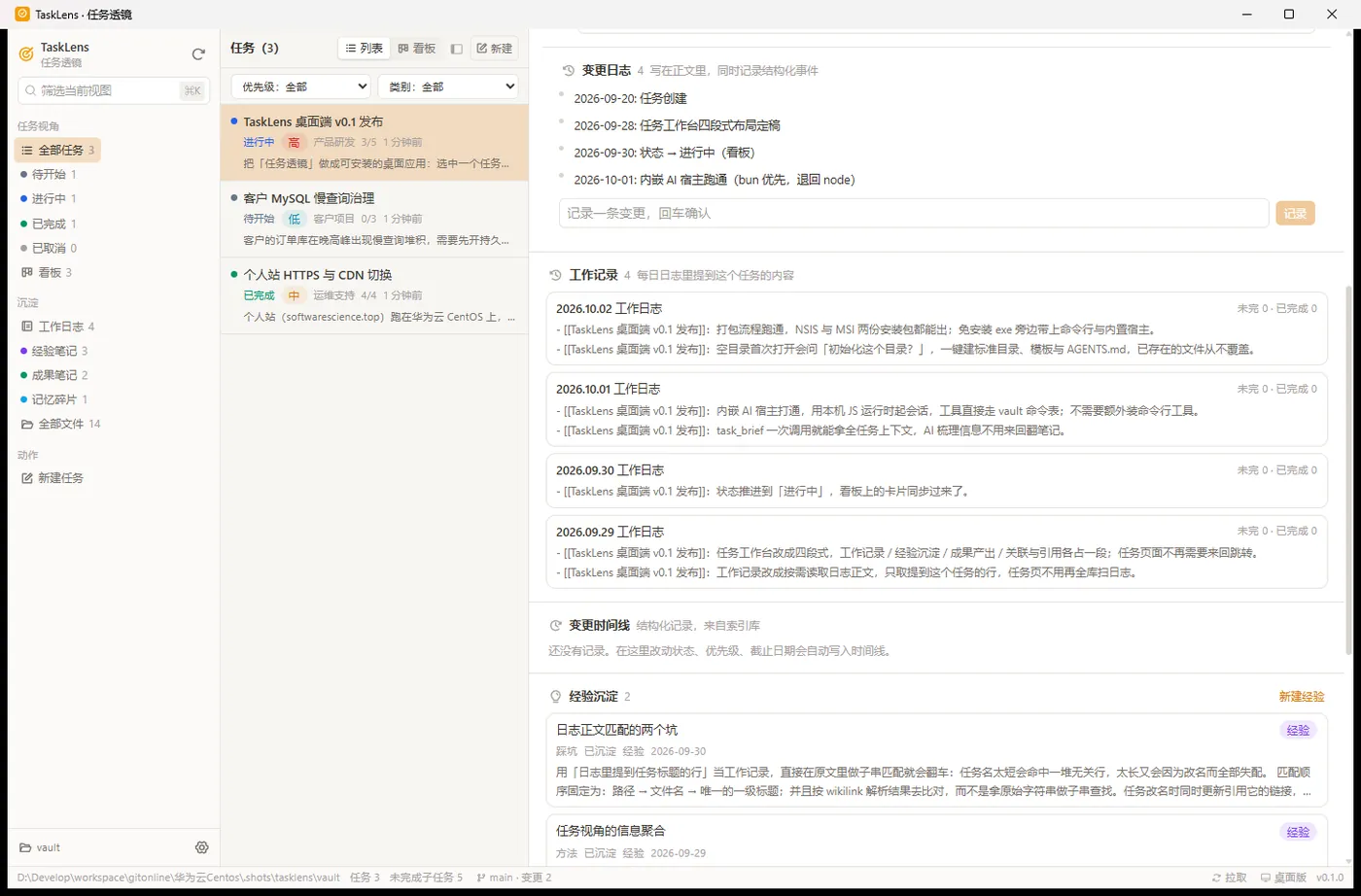This screenshot has height=896, width=1361.
Task: Show 进行中 tasks in sidebar
Action: click(49, 199)
